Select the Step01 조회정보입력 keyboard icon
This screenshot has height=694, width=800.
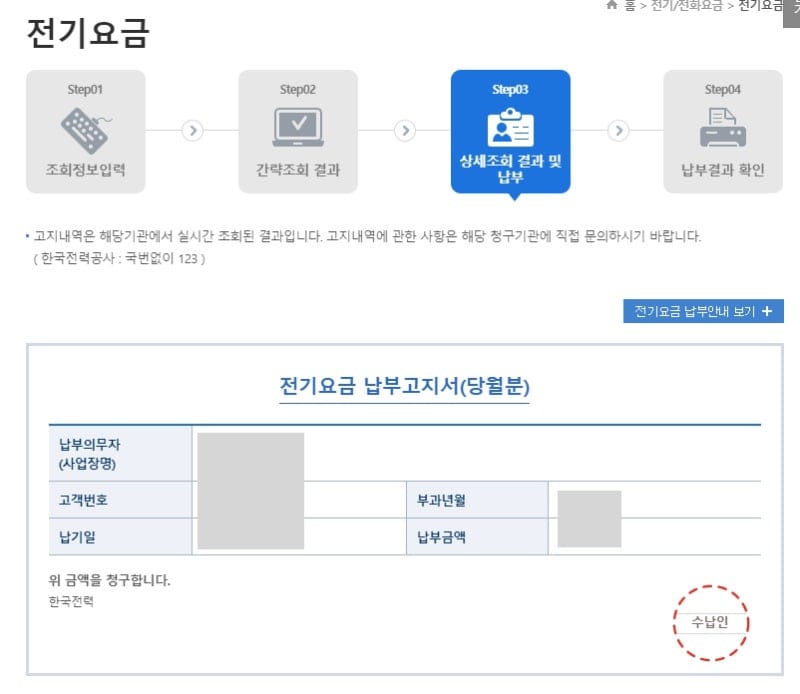(x=87, y=130)
